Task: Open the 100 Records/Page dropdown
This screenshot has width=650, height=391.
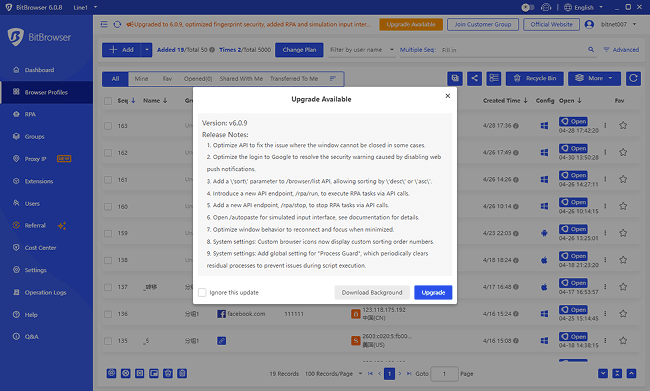Action: click(x=334, y=374)
